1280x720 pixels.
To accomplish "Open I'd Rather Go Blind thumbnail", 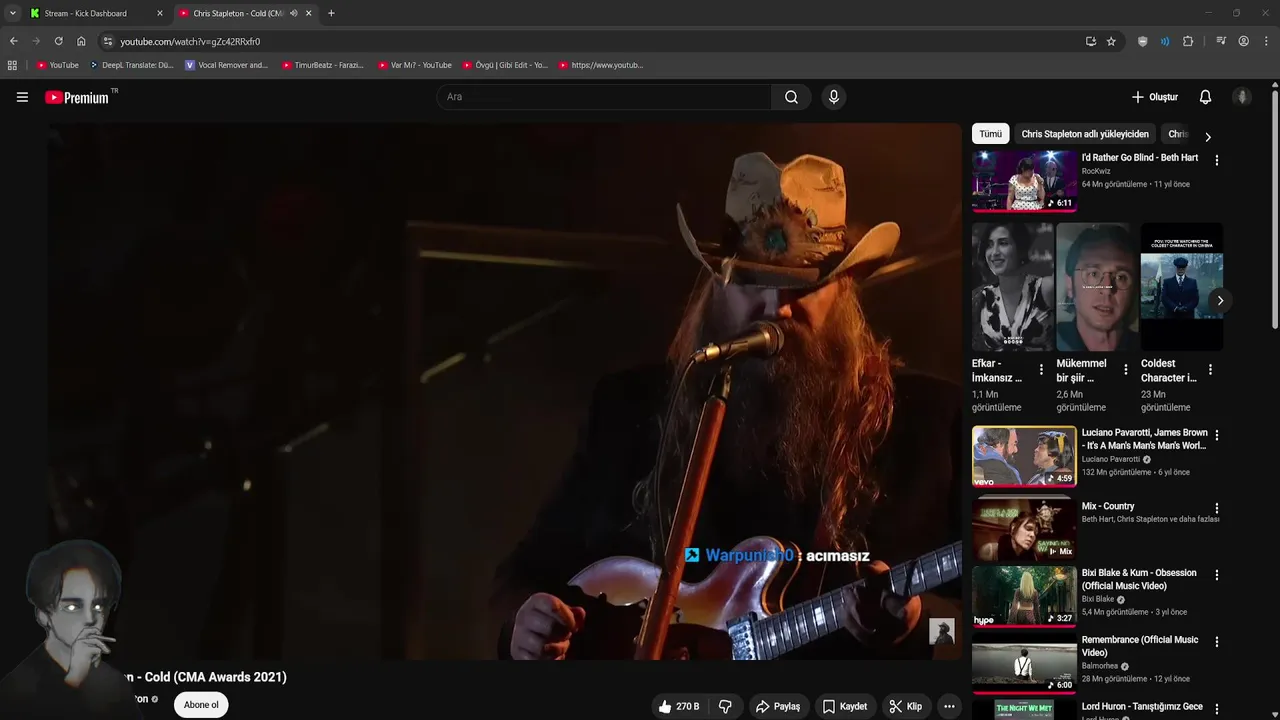I will click(1024, 180).
